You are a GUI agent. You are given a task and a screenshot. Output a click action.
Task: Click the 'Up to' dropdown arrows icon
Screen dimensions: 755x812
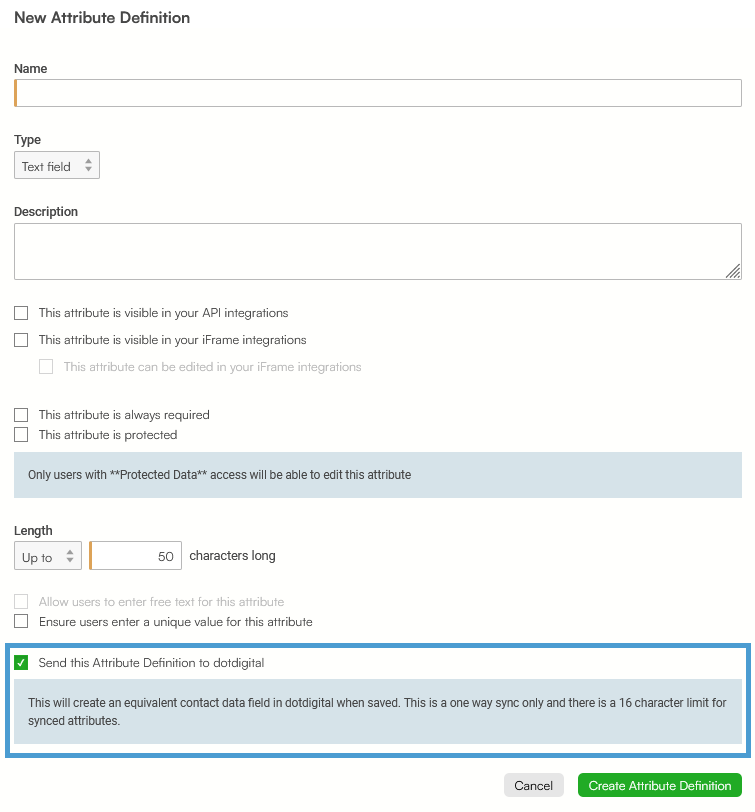(70, 556)
